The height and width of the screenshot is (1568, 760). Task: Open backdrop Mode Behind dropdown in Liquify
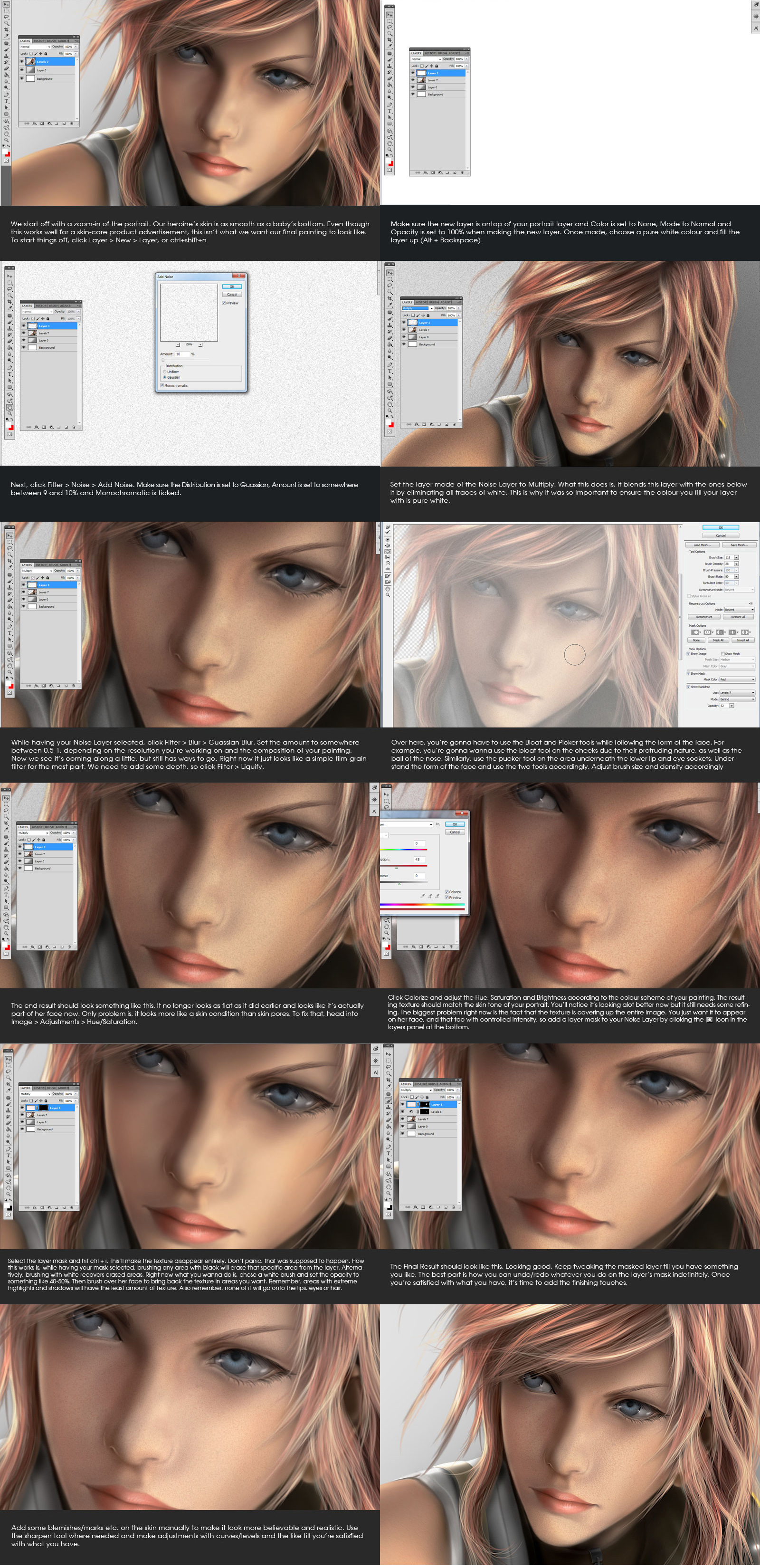click(738, 699)
